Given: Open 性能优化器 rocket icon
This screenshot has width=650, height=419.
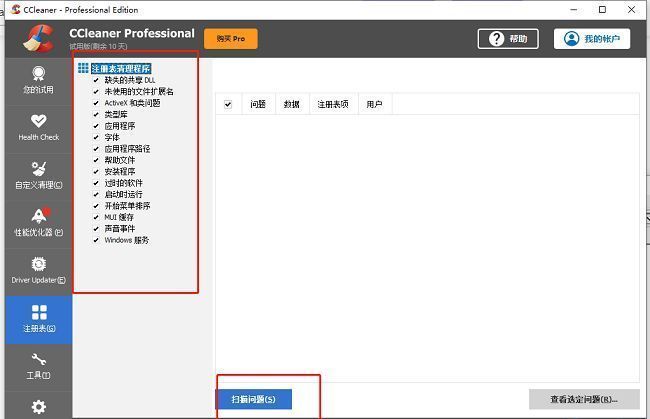Looking at the screenshot, I should [38, 214].
